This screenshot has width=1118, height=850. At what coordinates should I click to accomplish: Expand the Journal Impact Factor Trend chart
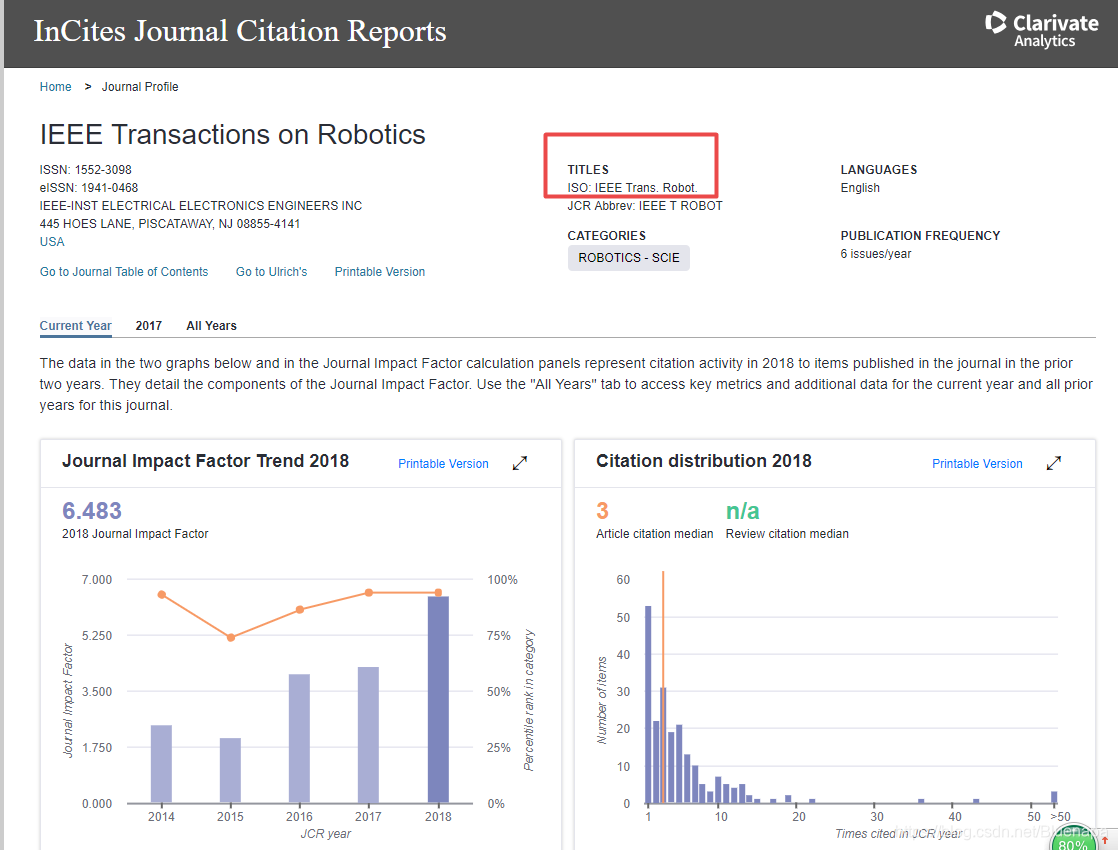(520, 464)
